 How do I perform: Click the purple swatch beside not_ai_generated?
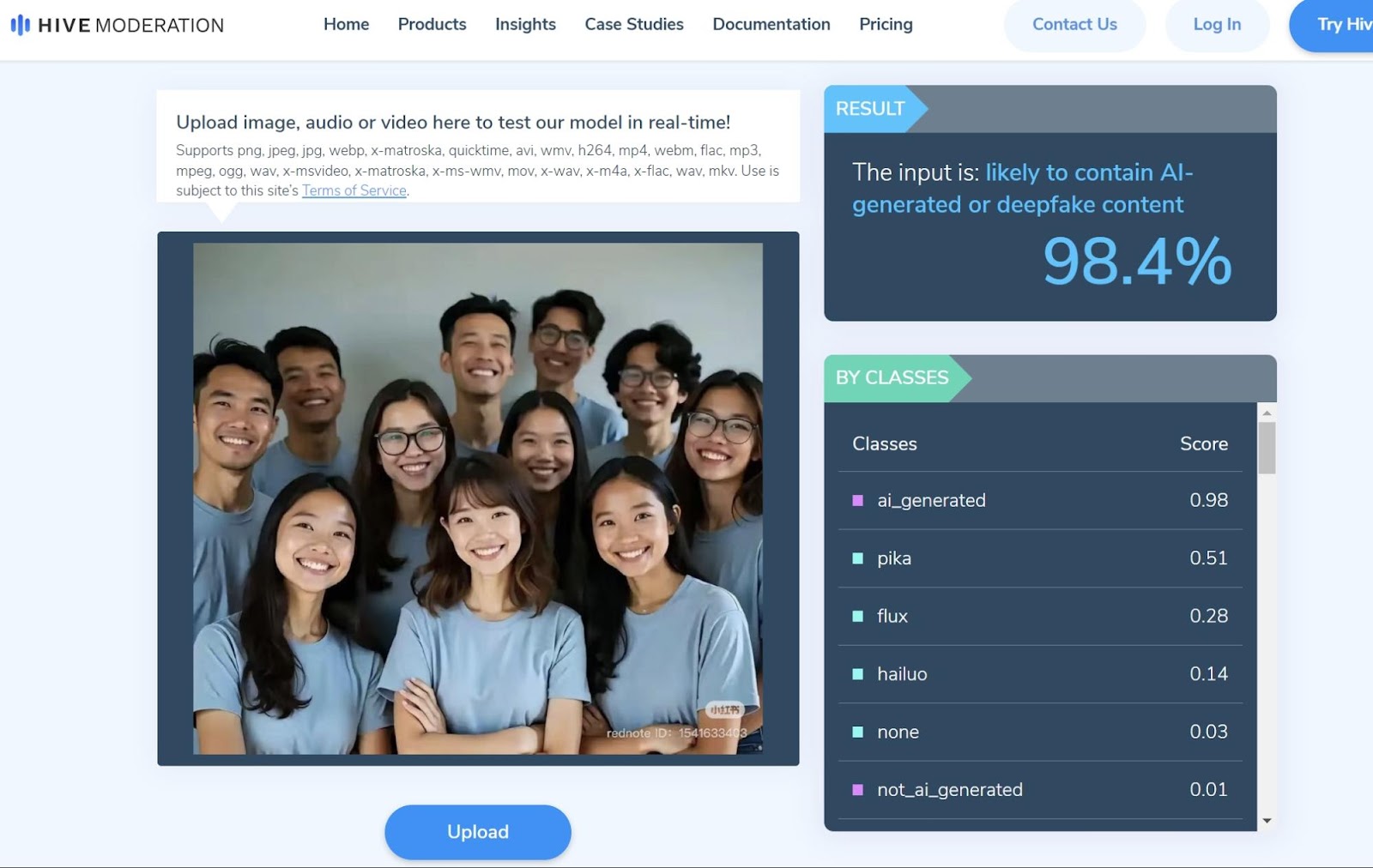point(857,790)
